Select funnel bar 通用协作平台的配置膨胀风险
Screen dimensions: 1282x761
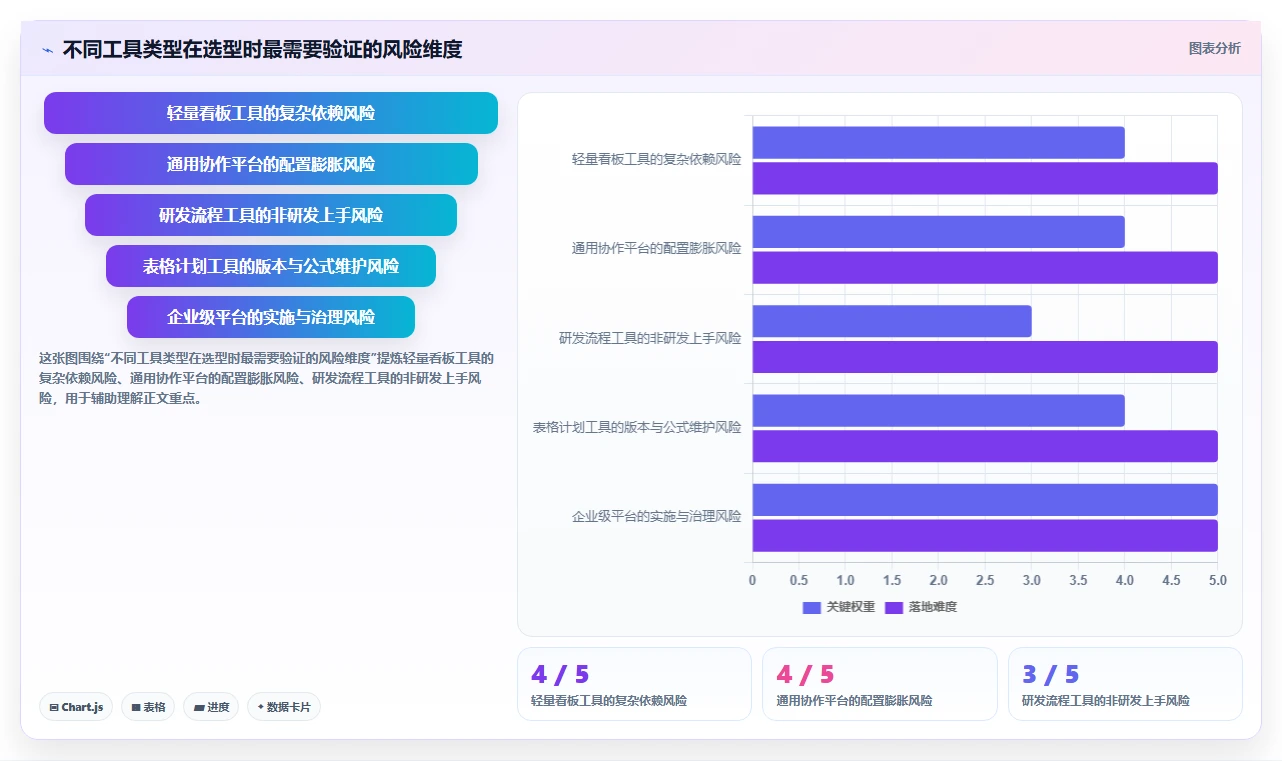271,164
